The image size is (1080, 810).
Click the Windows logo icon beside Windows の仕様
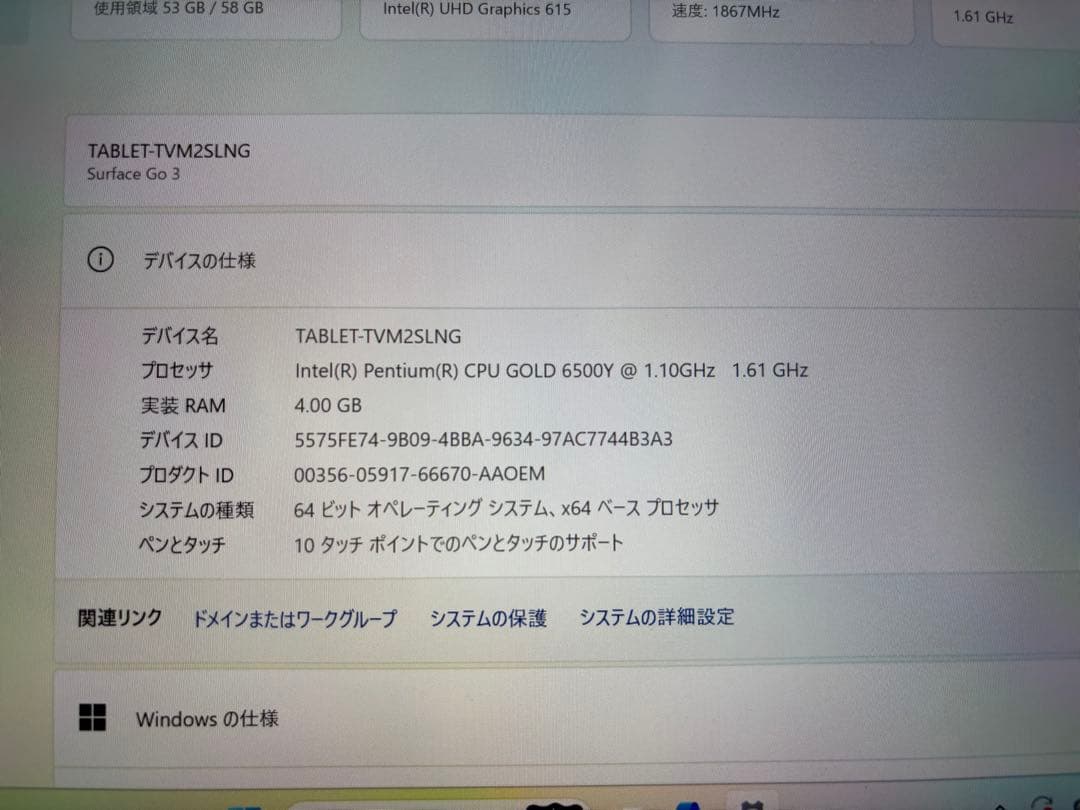pyautogui.click(x=92, y=717)
